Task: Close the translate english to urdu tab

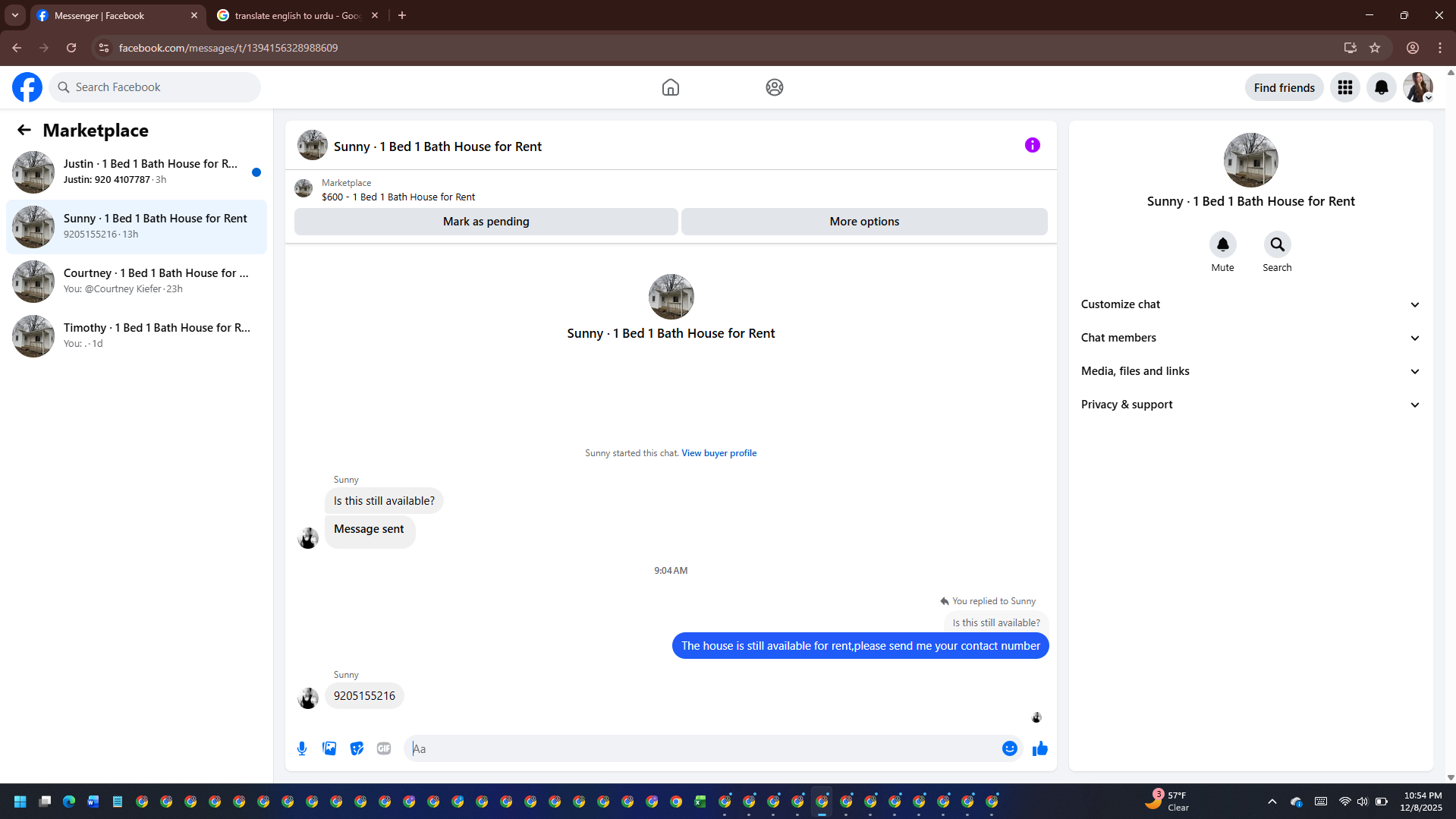Action: (x=375, y=15)
